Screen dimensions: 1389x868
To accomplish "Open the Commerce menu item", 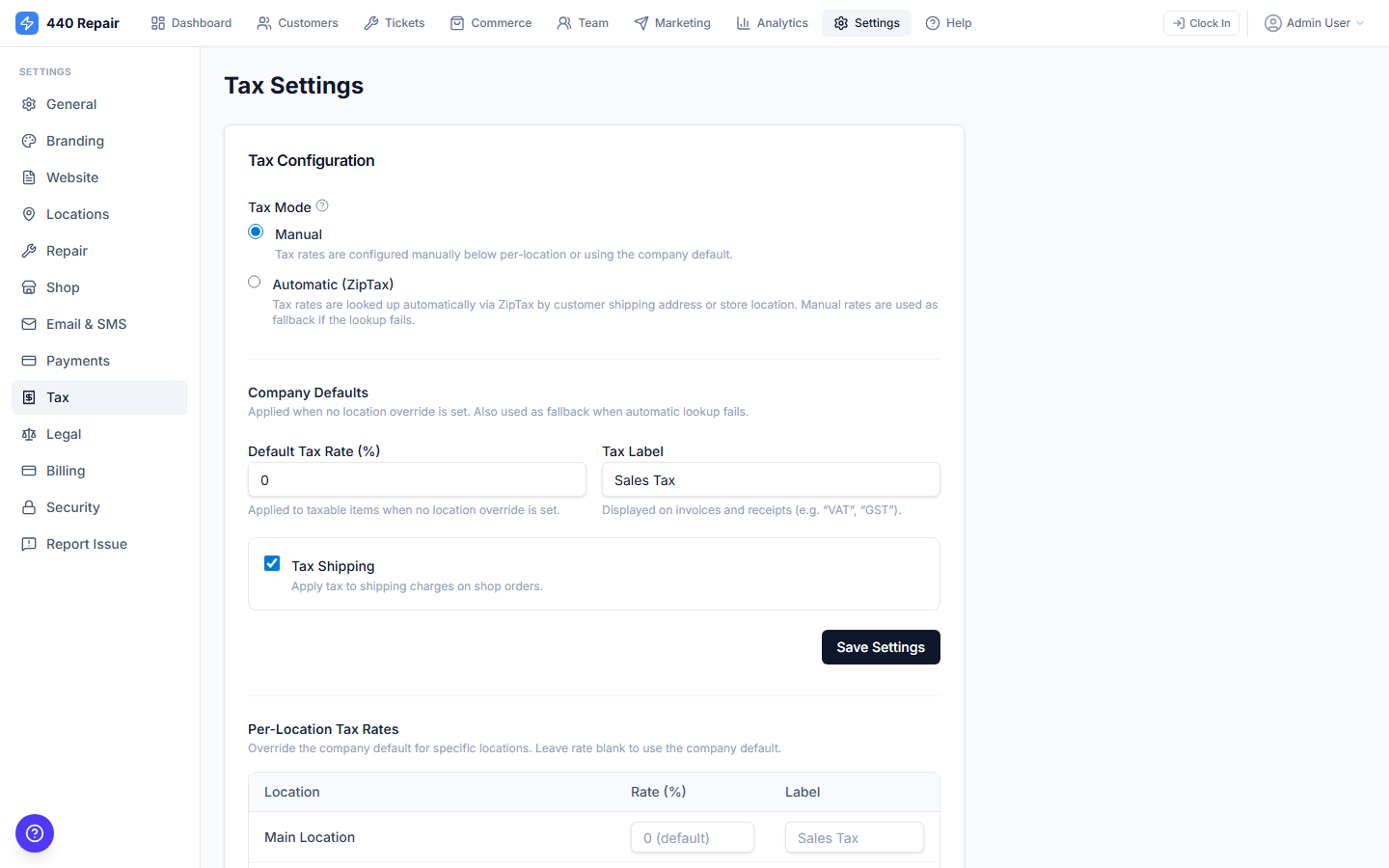I will click(491, 22).
